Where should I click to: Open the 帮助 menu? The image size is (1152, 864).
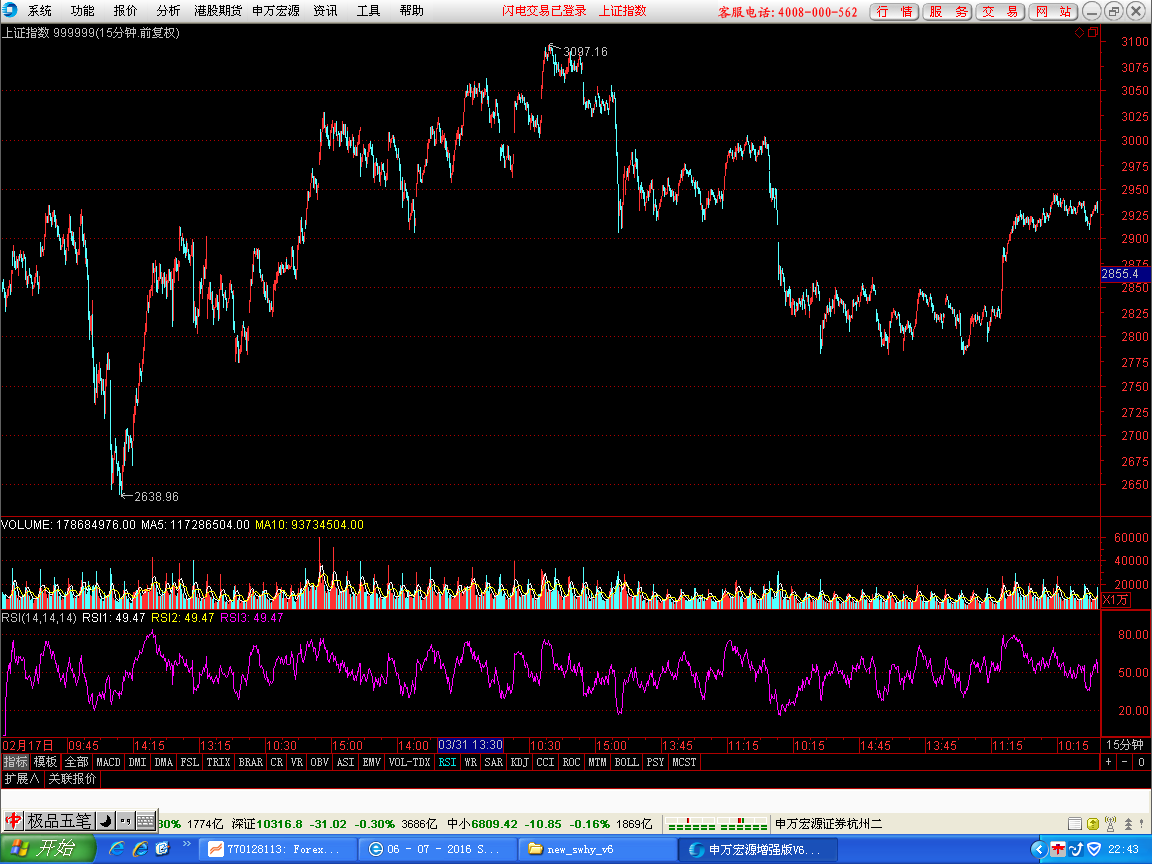pyautogui.click(x=411, y=11)
